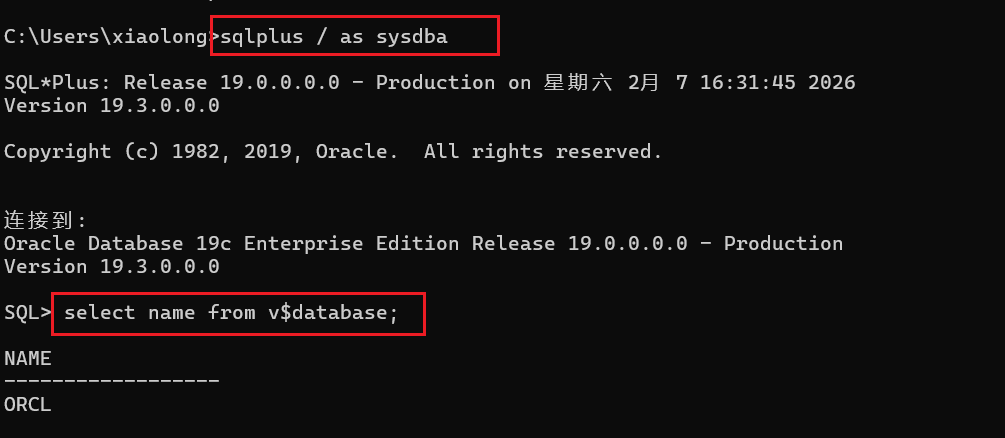1005x438 pixels.
Task: Click the 'SQL*Plus: Release 19.0.0.0.0' line
Action: (172, 82)
